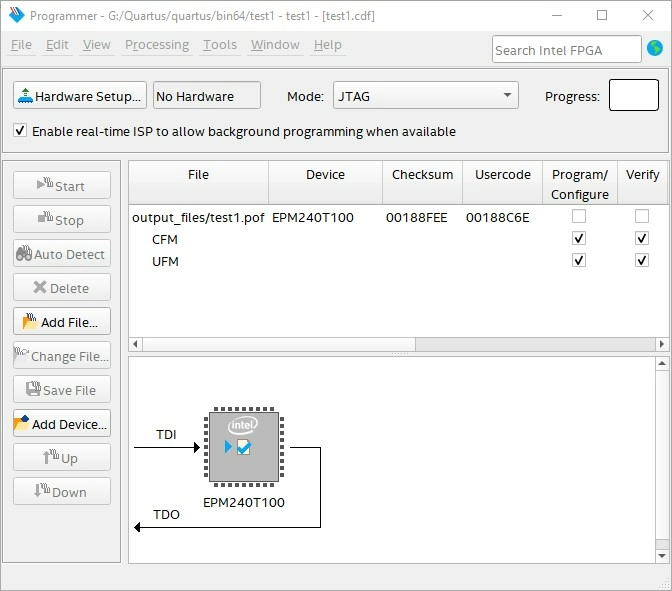
Task: Click the Save File button
Action: [x=62, y=390]
